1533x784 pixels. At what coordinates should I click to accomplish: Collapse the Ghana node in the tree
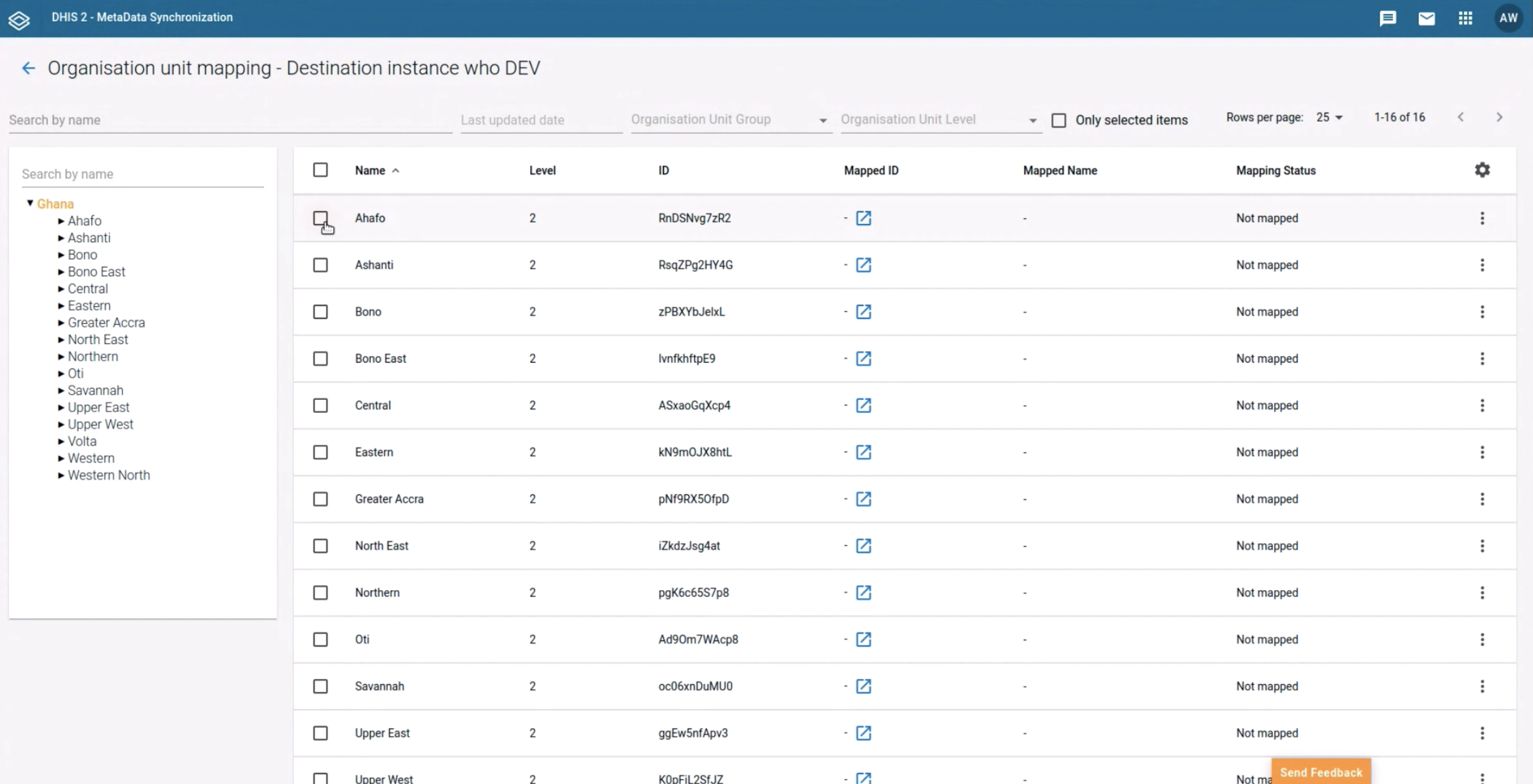pos(29,202)
